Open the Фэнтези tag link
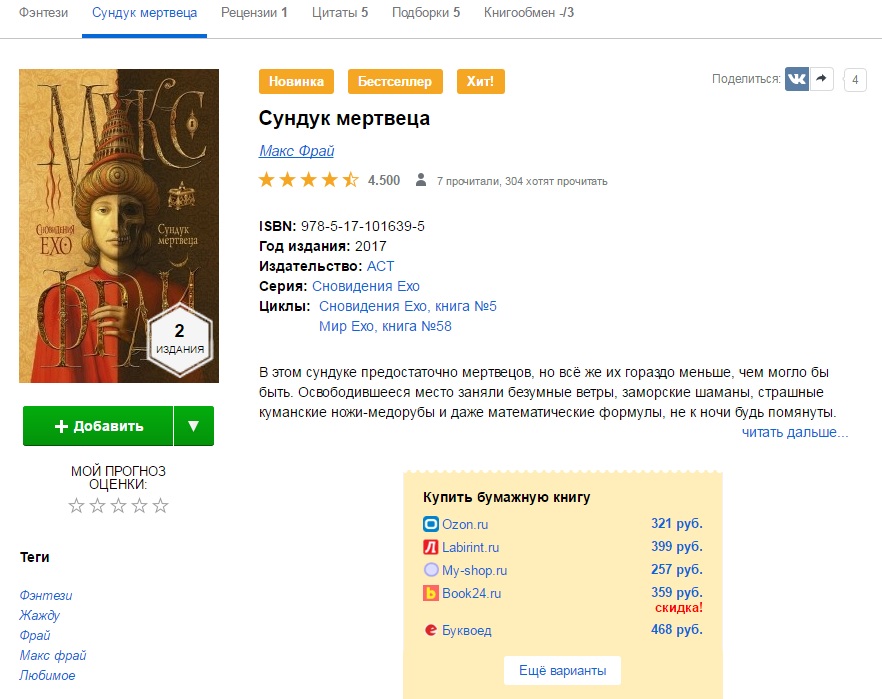The width and height of the screenshot is (882, 699). 46,595
